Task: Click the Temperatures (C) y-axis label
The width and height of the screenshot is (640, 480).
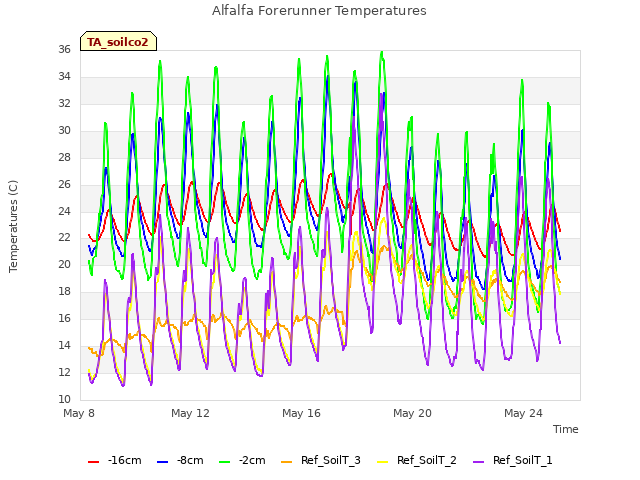Action: click(x=13, y=226)
